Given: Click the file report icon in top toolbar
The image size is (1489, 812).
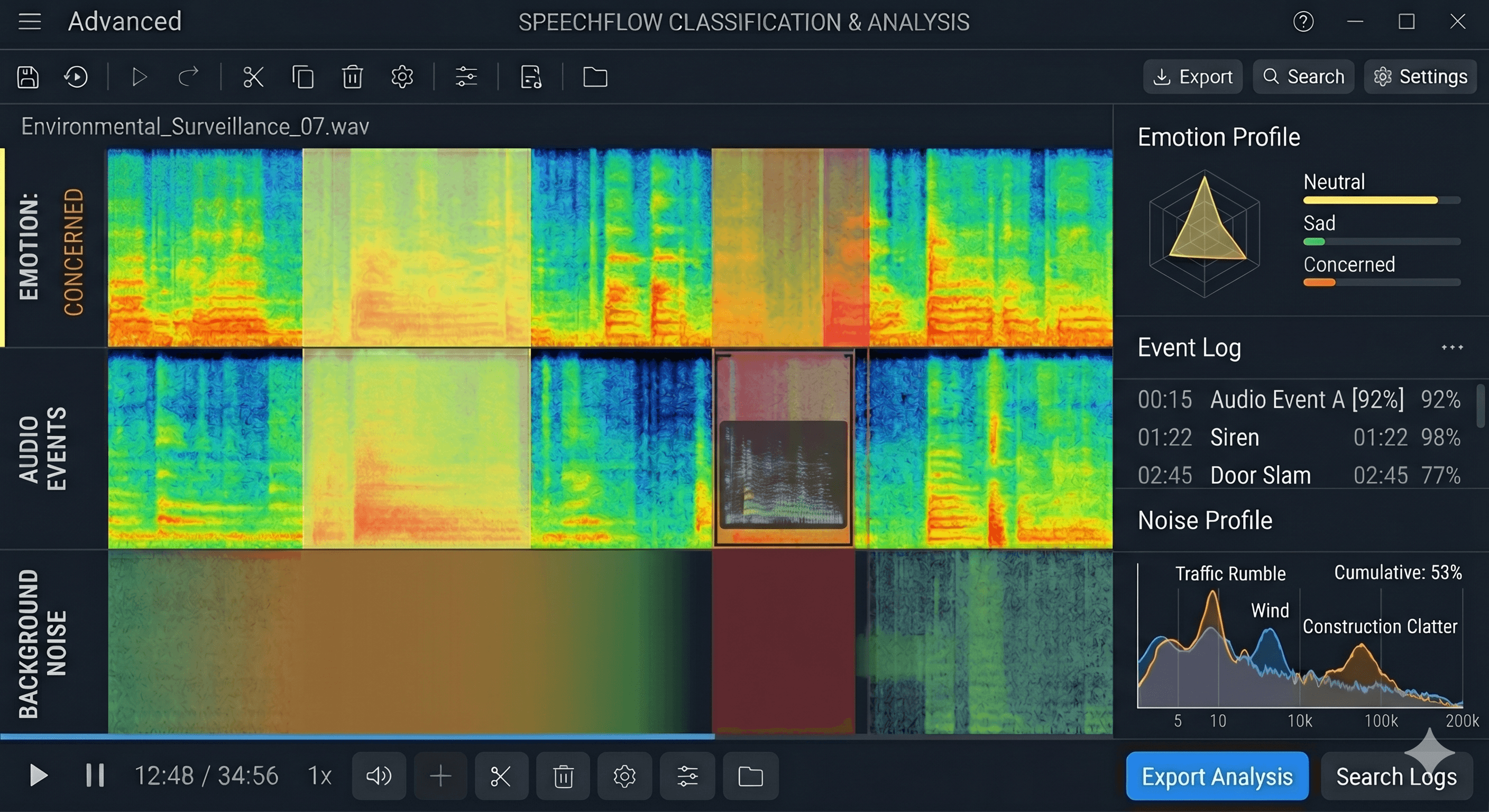Looking at the screenshot, I should tap(531, 77).
